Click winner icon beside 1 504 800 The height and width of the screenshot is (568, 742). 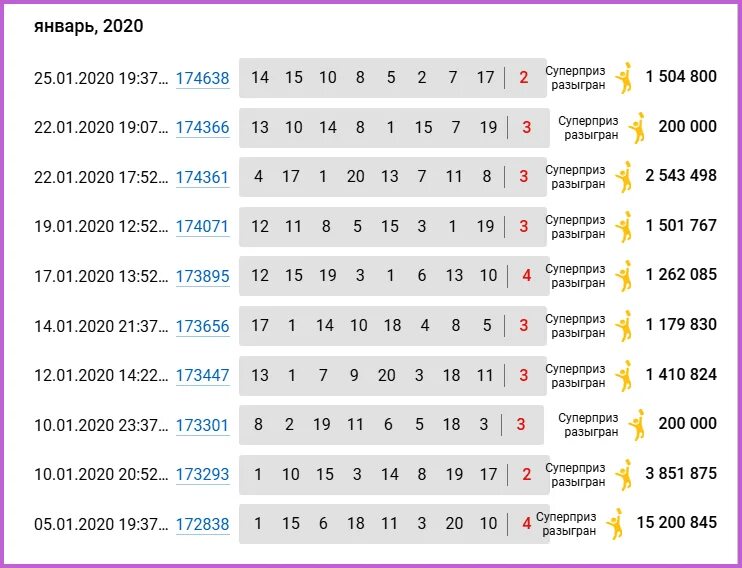click(624, 78)
